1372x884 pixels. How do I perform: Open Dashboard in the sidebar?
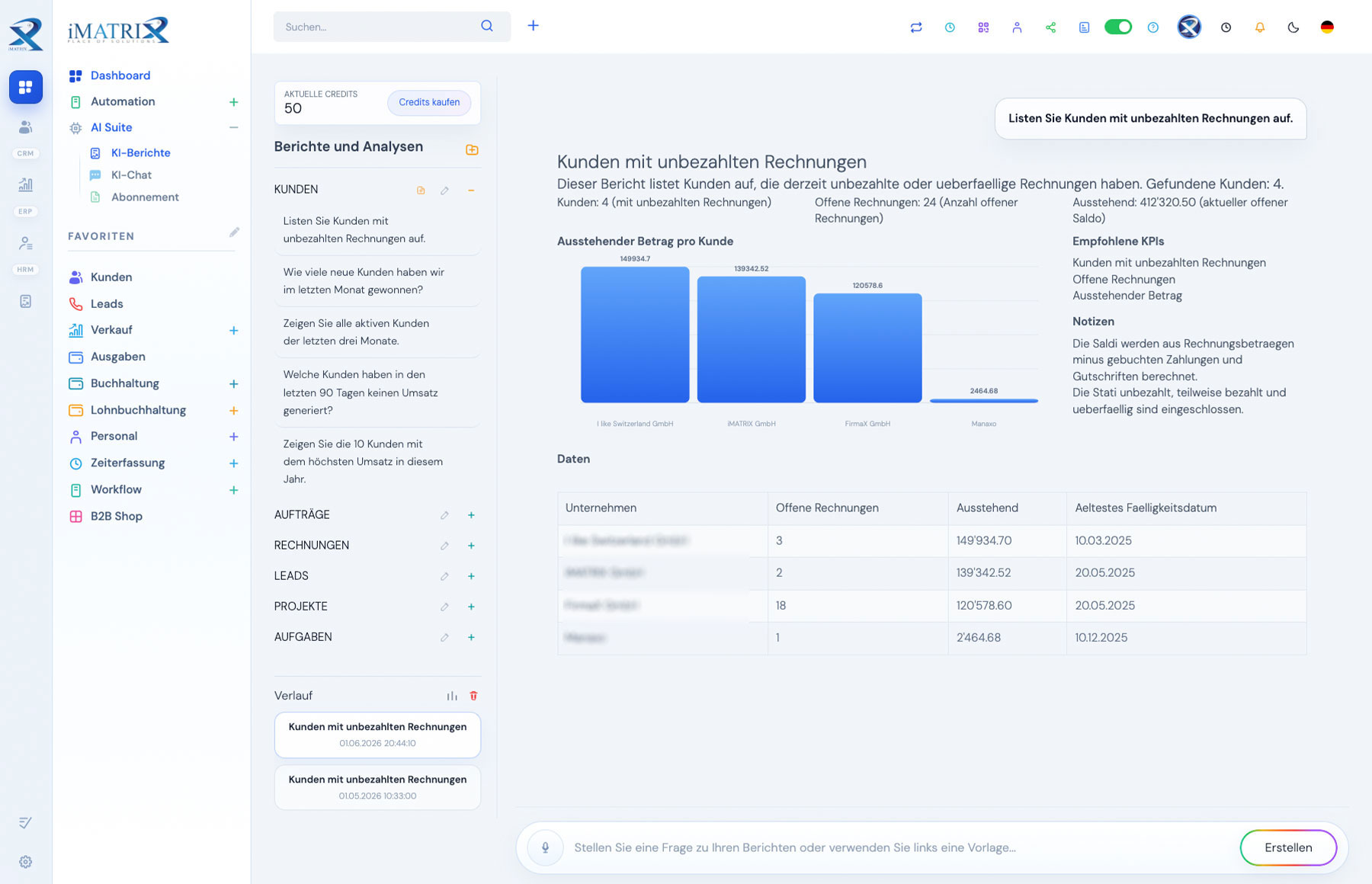[x=120, y=75]
